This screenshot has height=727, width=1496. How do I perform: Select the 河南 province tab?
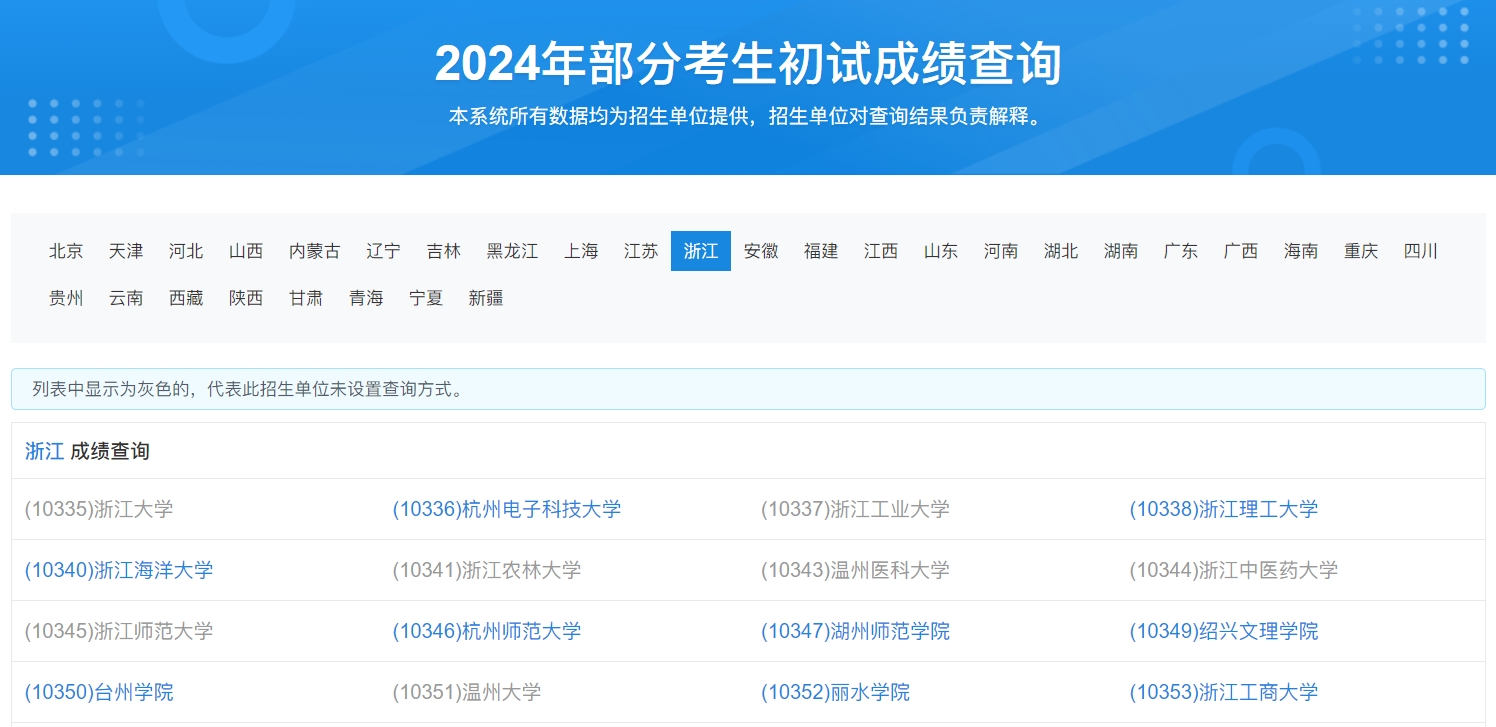point(1001,251)
